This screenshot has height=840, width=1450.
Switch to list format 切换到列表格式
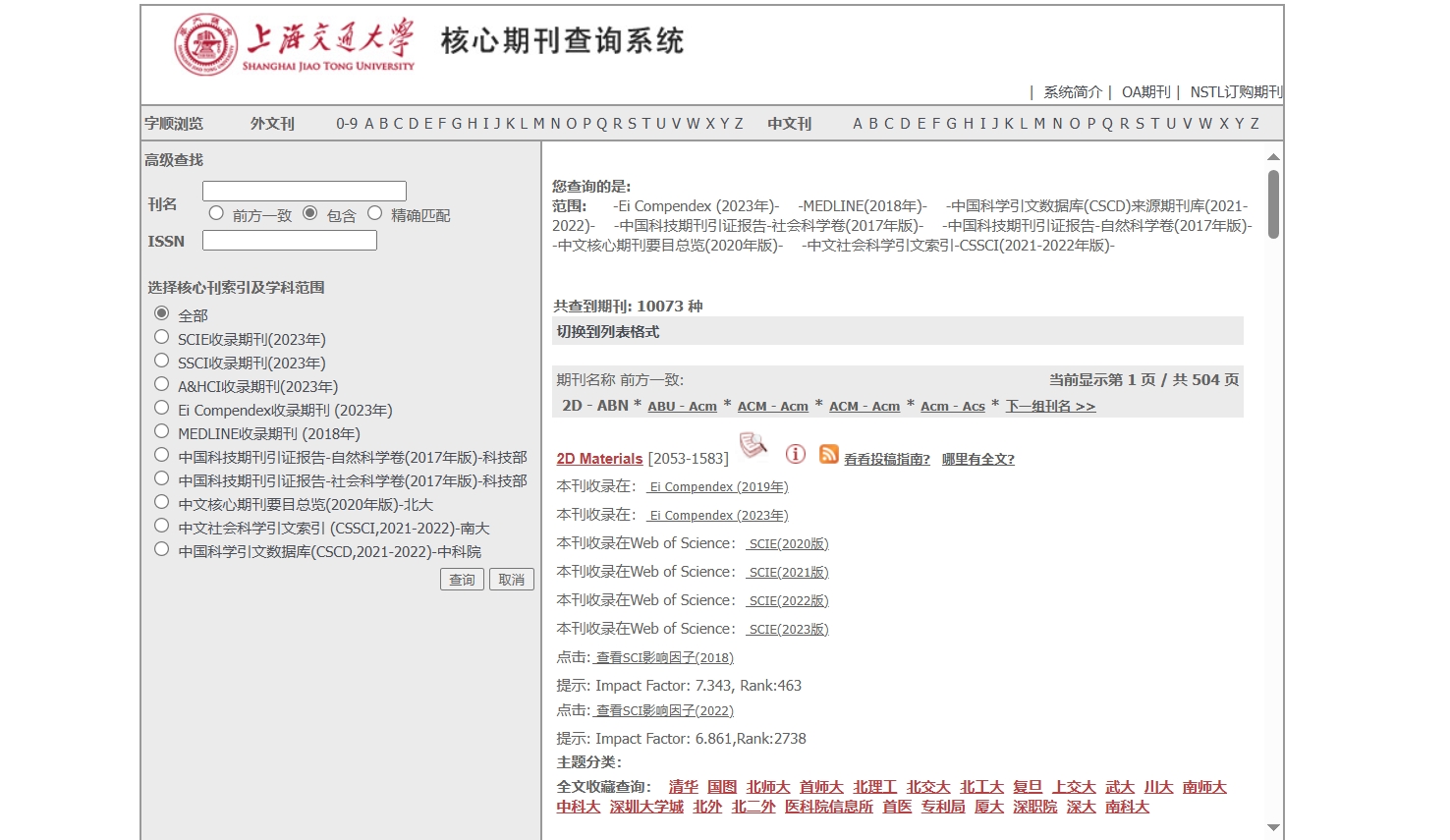608,332
